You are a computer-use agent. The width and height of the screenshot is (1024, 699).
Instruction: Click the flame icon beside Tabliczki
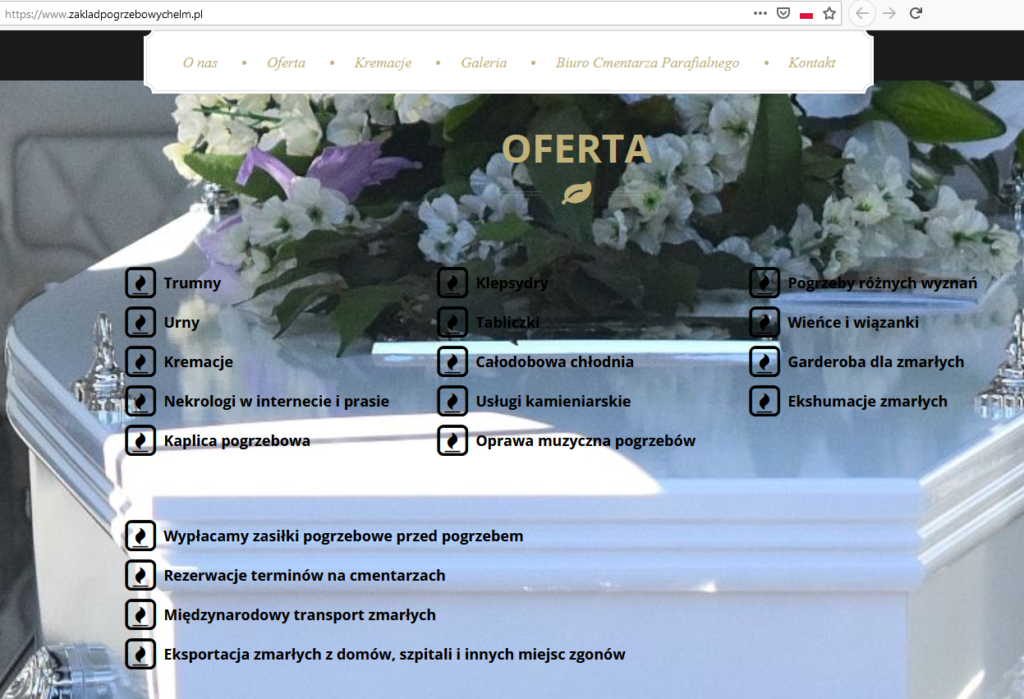coord(453,322)
